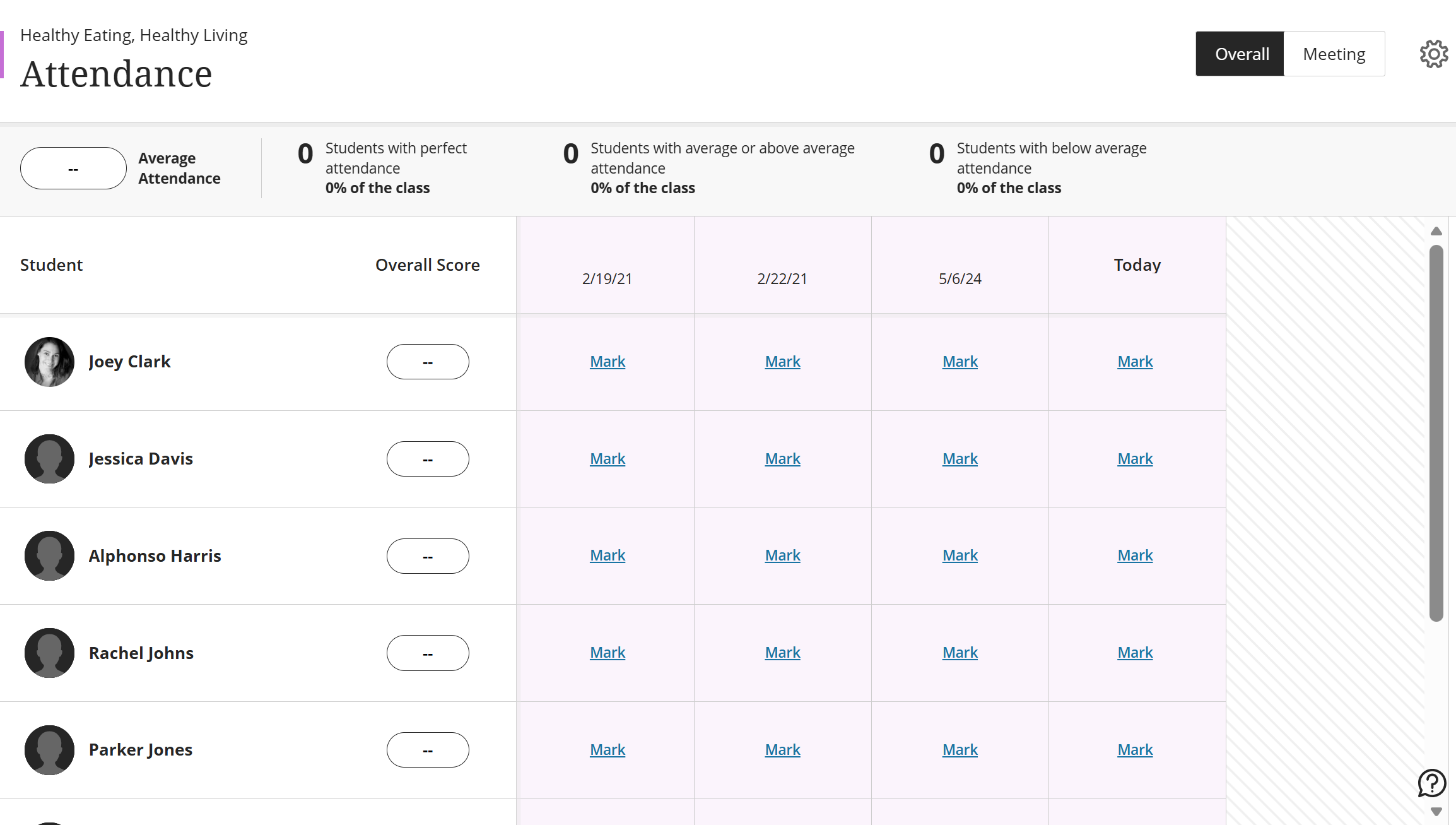Click Jessica Davis's avatar icon
Screen dimensions: 1456x825
point(49,459)
